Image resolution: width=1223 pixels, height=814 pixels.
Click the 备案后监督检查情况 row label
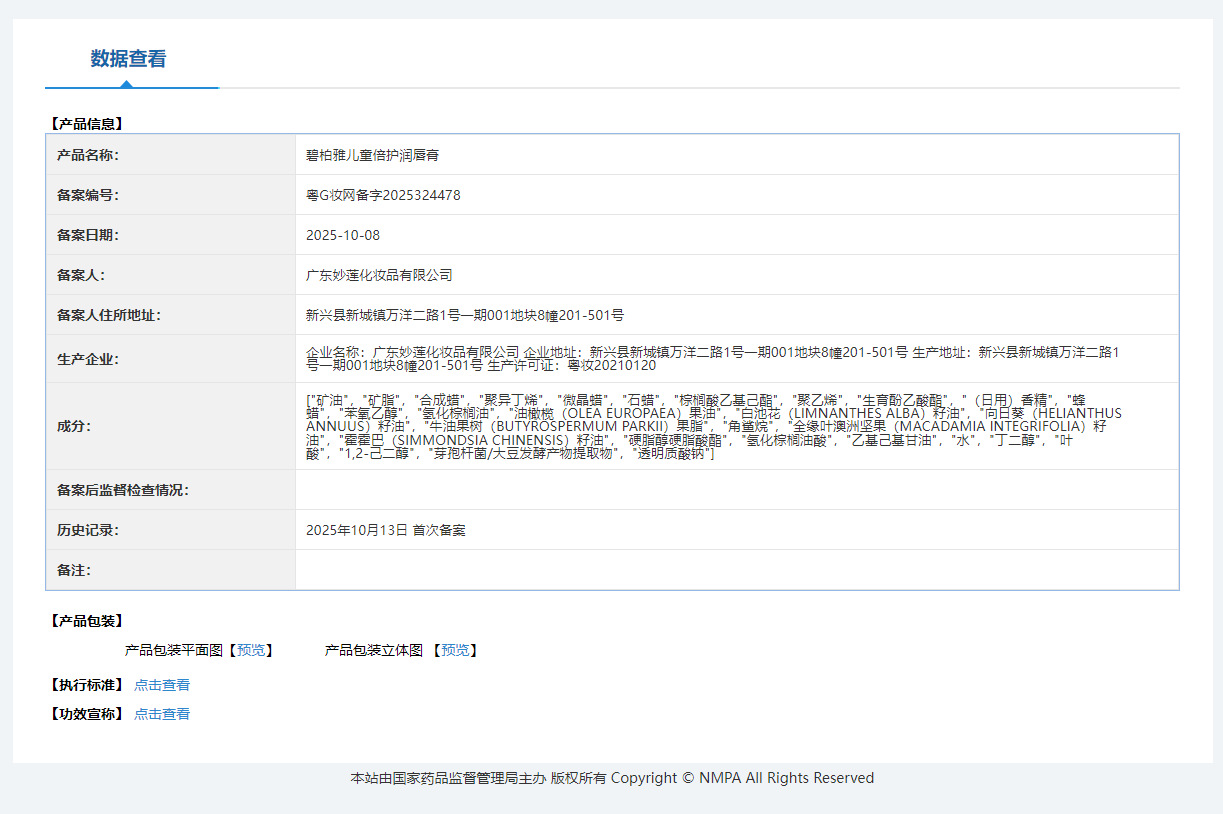pyautogui.click(x=123, y=490)
